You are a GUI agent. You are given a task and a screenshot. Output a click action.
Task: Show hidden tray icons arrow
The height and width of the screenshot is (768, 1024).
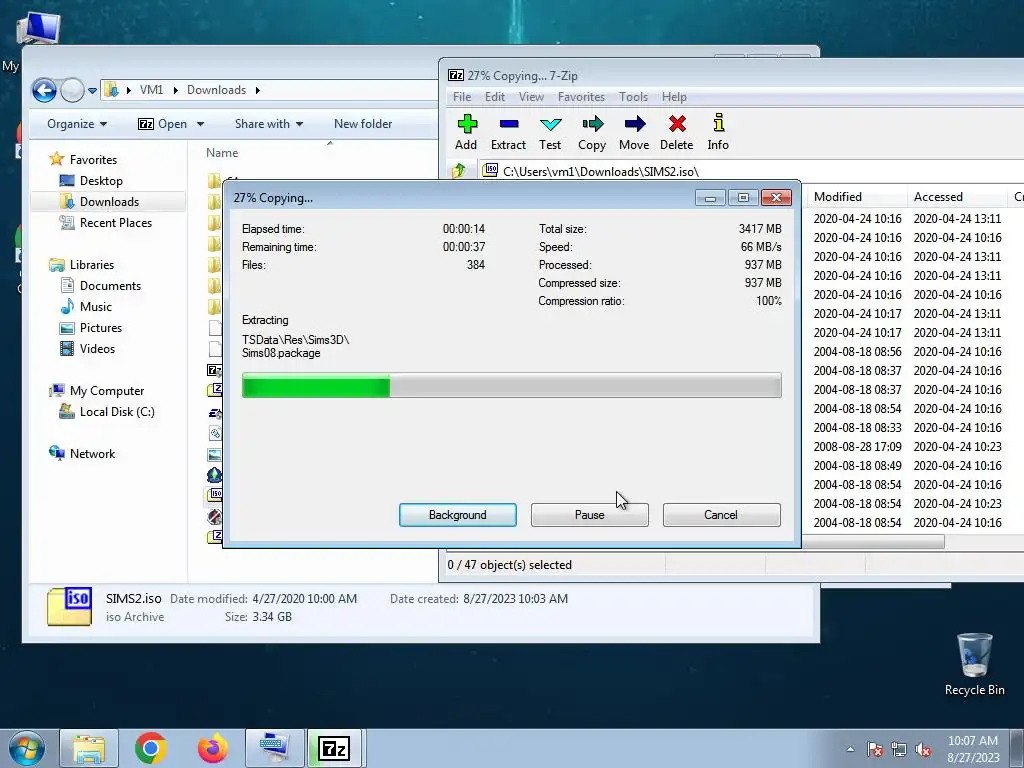pyautogui.click(x=850, y=750)
